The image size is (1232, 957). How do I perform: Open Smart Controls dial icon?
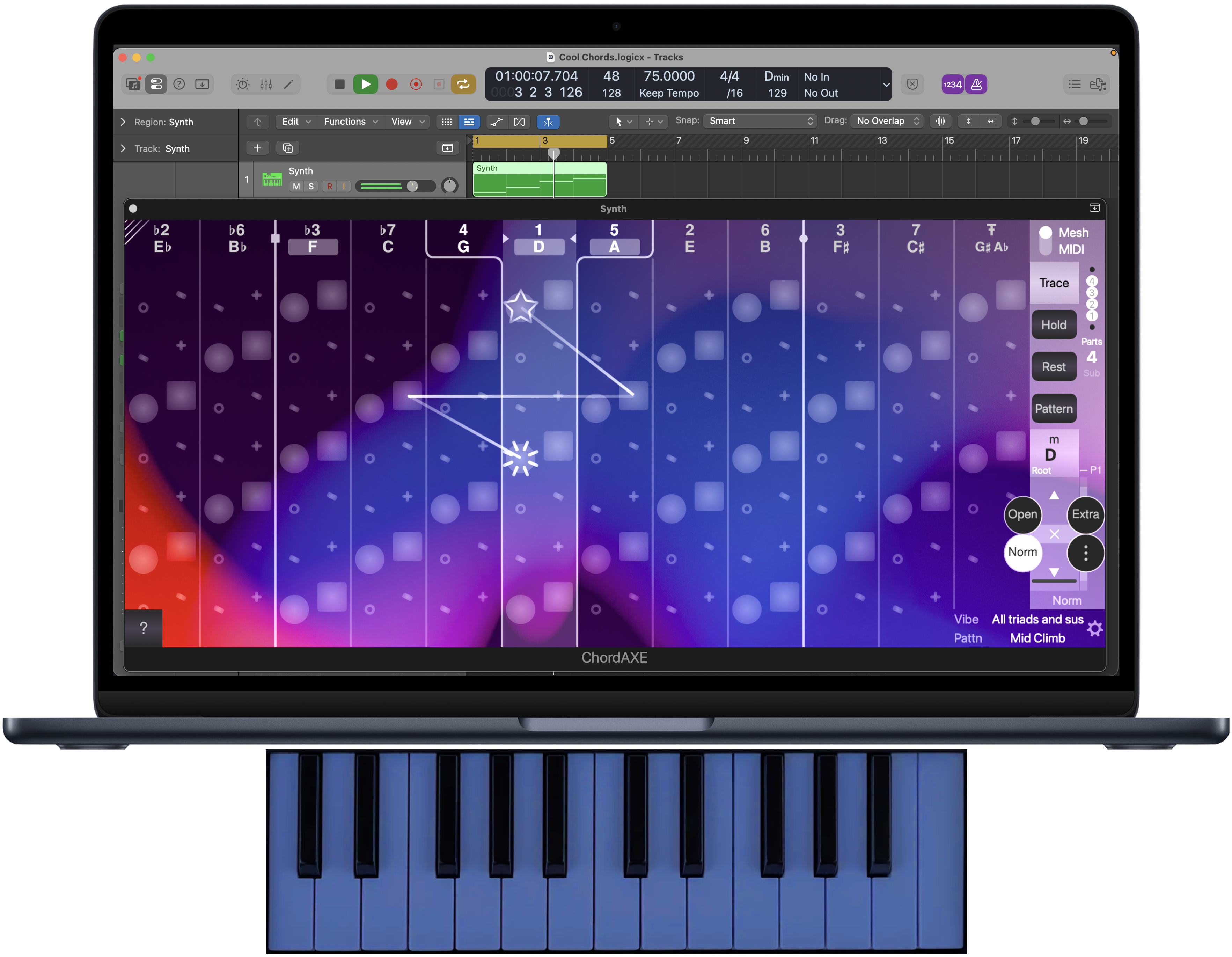point(243,84)
